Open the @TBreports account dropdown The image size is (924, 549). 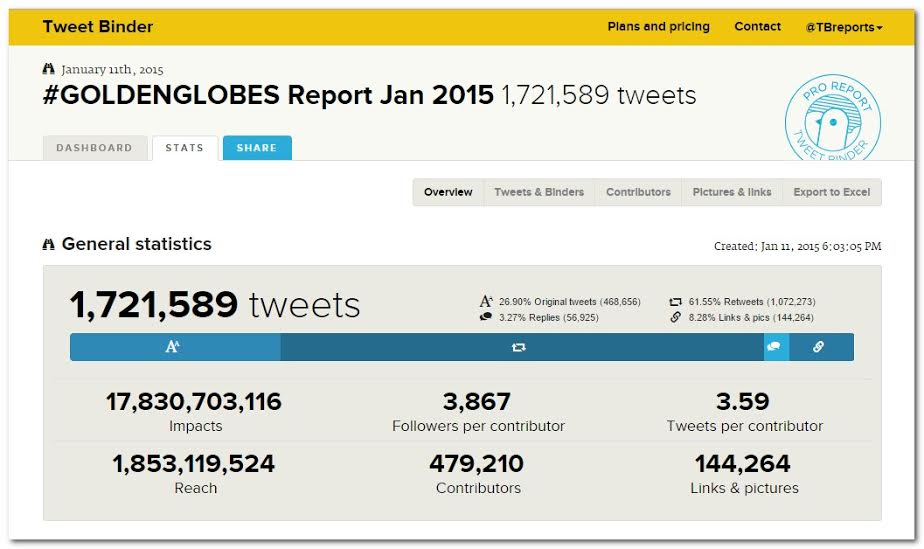(844, 27)
